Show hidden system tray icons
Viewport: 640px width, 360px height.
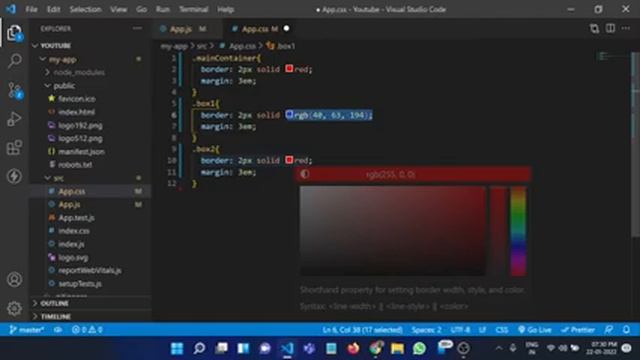tap(499, 348)
